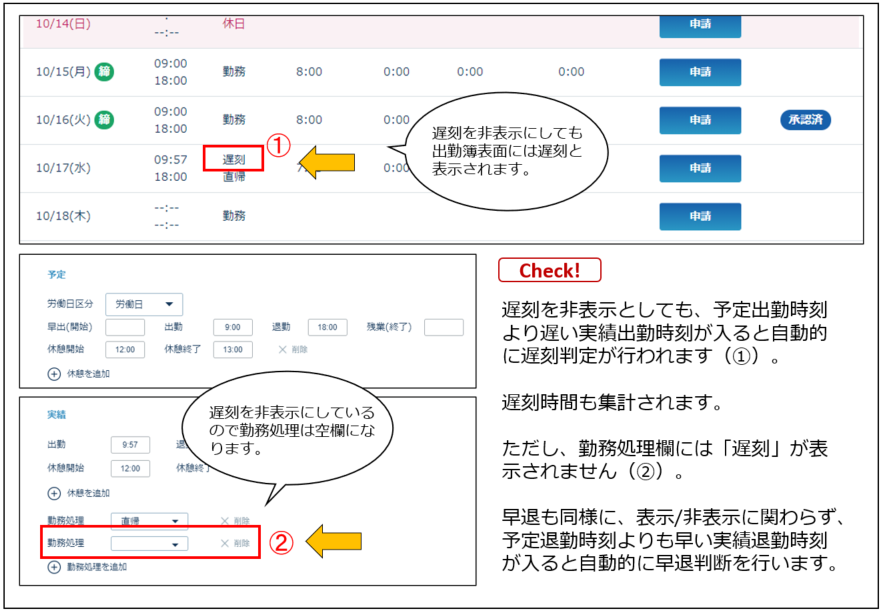
Task: Click the plus icon for 休憩を追加 under 予定
Action: 53,373
